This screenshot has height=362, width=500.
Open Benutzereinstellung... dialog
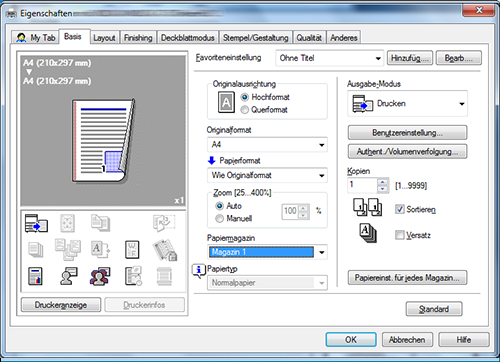point(407,133)
